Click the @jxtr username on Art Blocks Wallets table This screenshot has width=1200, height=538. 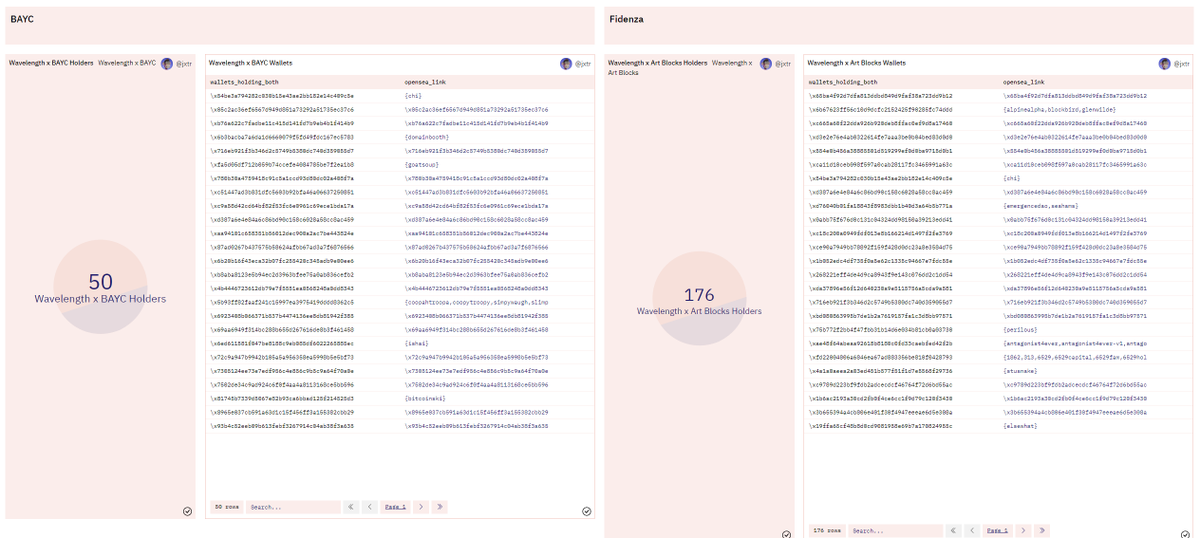coord(1180,63)
